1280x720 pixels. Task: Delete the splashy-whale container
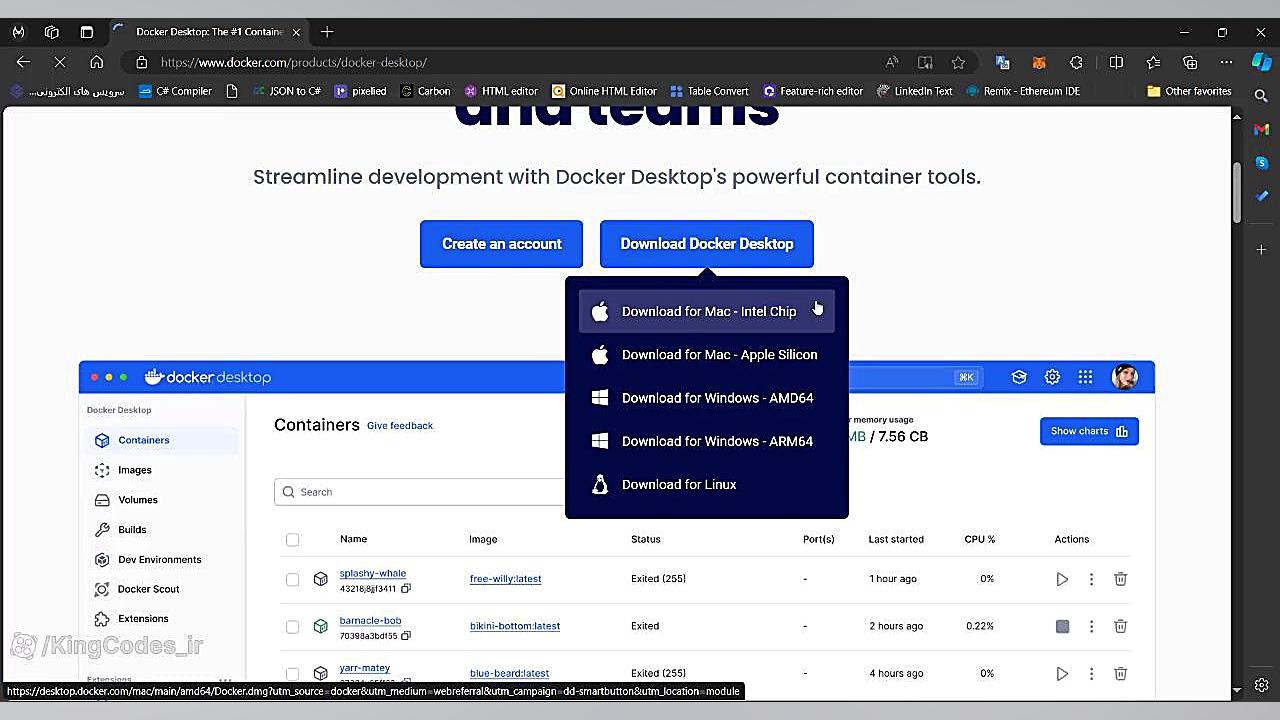1120,579
